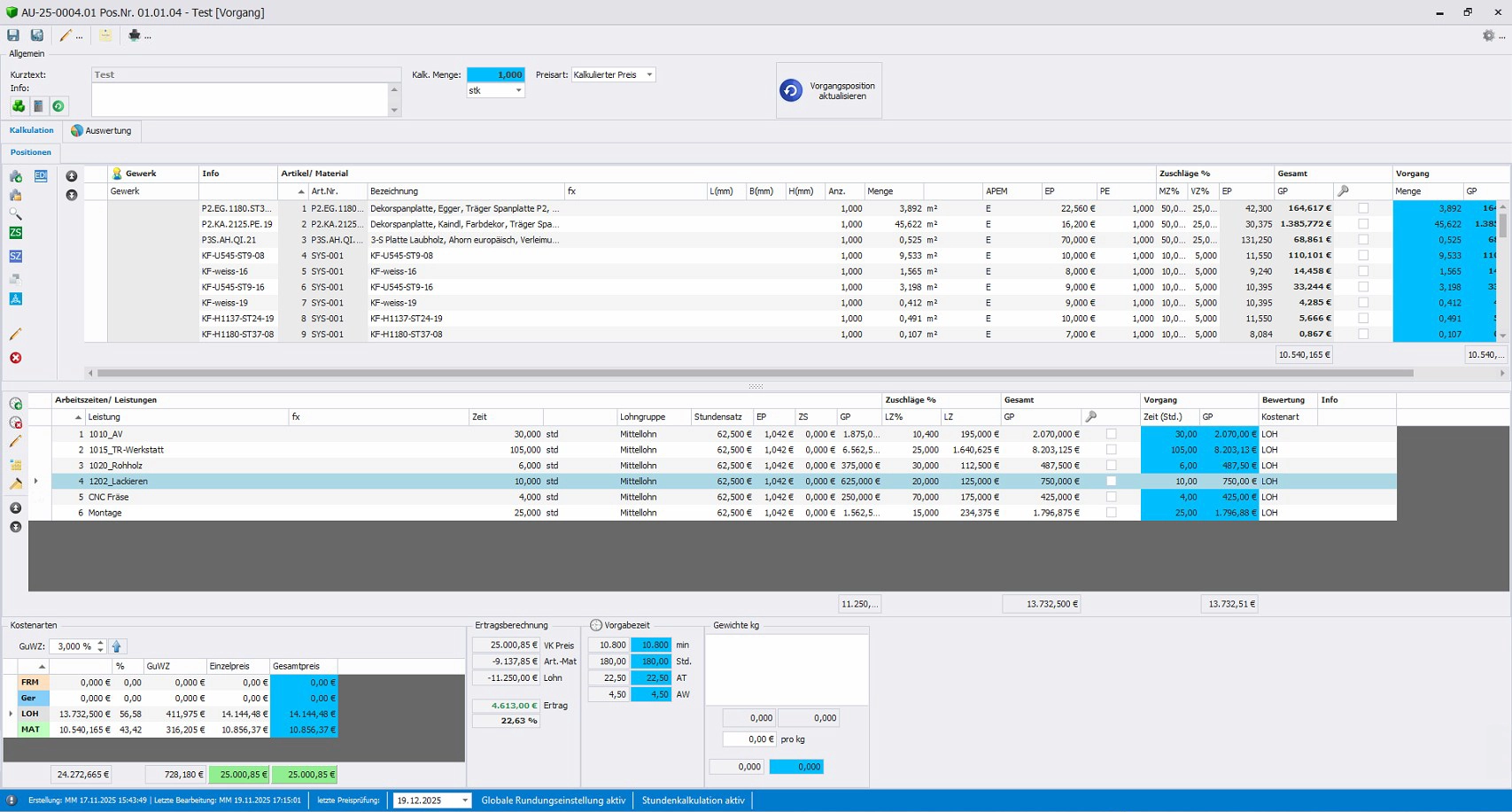Click the blue up-arrow beside GuWZ field
The height and width of the screenshot is (812, 1512).
point(117,646)
